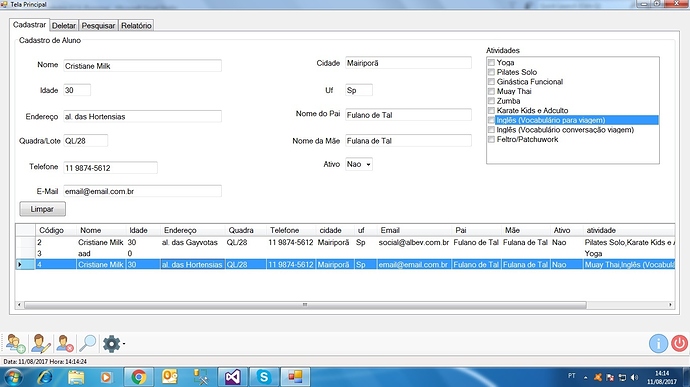
Task: Check the Yoga activity checkbox
Action: click(492, 63)
